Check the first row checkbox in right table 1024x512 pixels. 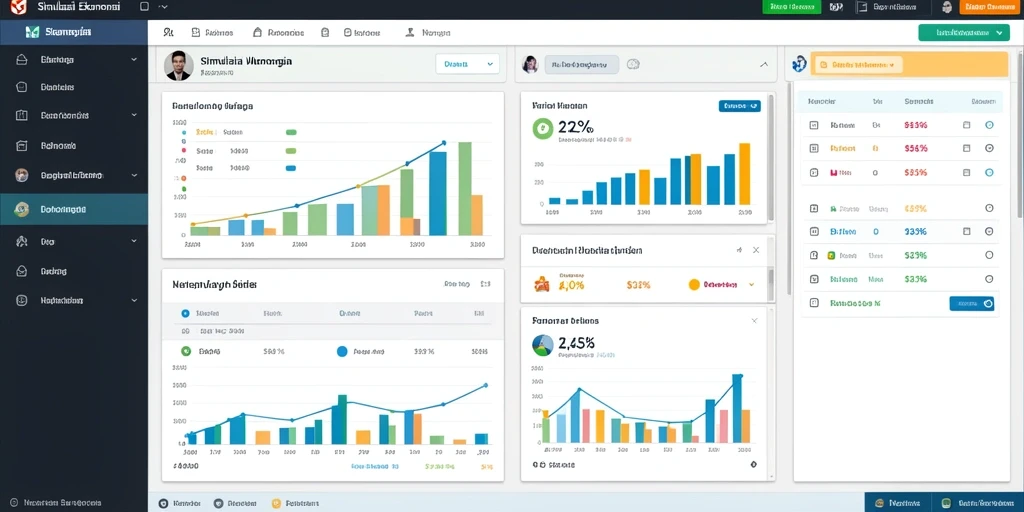click(x=814, y=125)
